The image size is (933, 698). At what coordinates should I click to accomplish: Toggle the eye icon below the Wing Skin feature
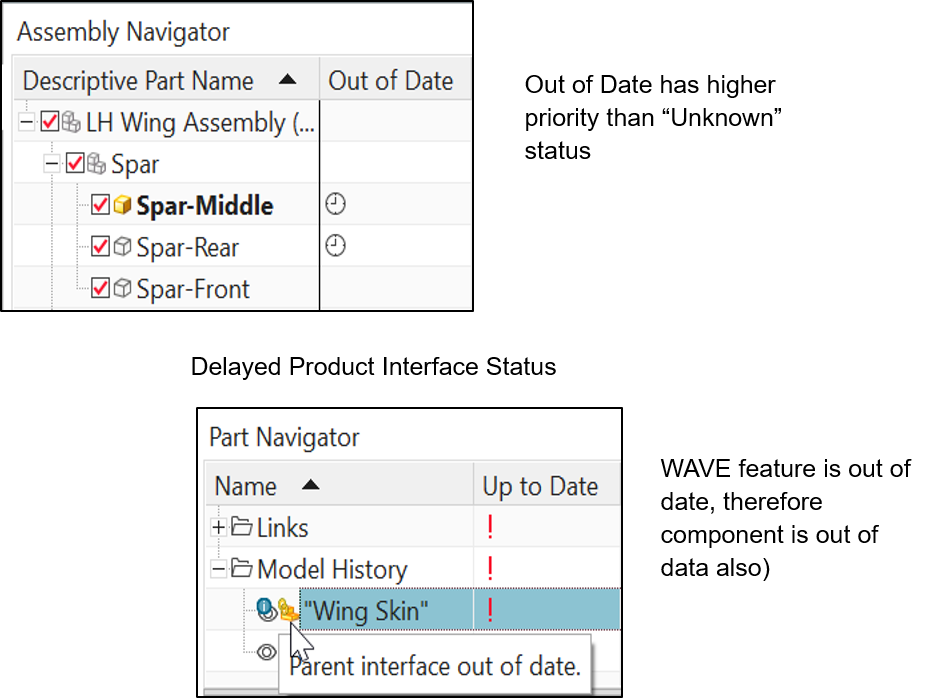click(x=267, y=651)
